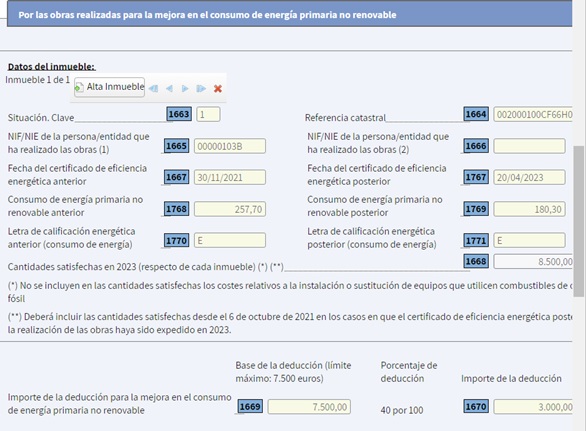Click the 'Importe de la deducción' column header
Screen dimensions: 586x431
511,379
